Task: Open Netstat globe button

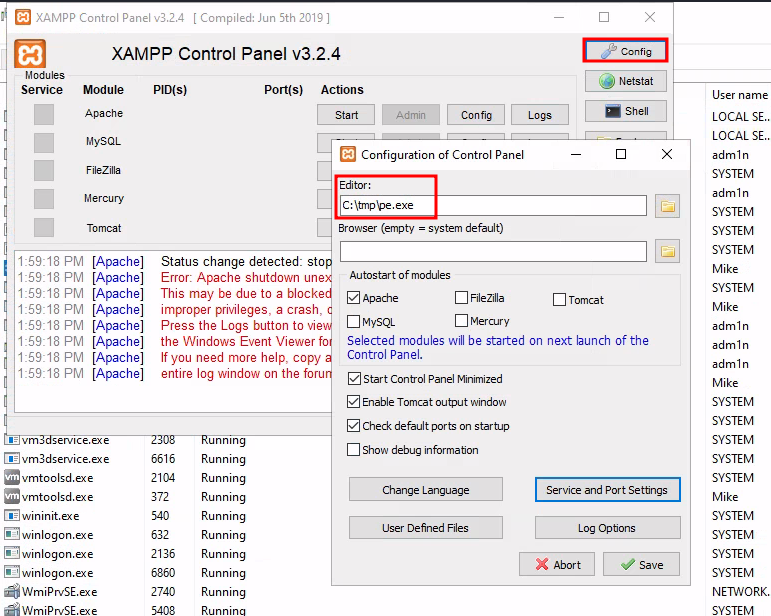Action: [x=625, y=81]
